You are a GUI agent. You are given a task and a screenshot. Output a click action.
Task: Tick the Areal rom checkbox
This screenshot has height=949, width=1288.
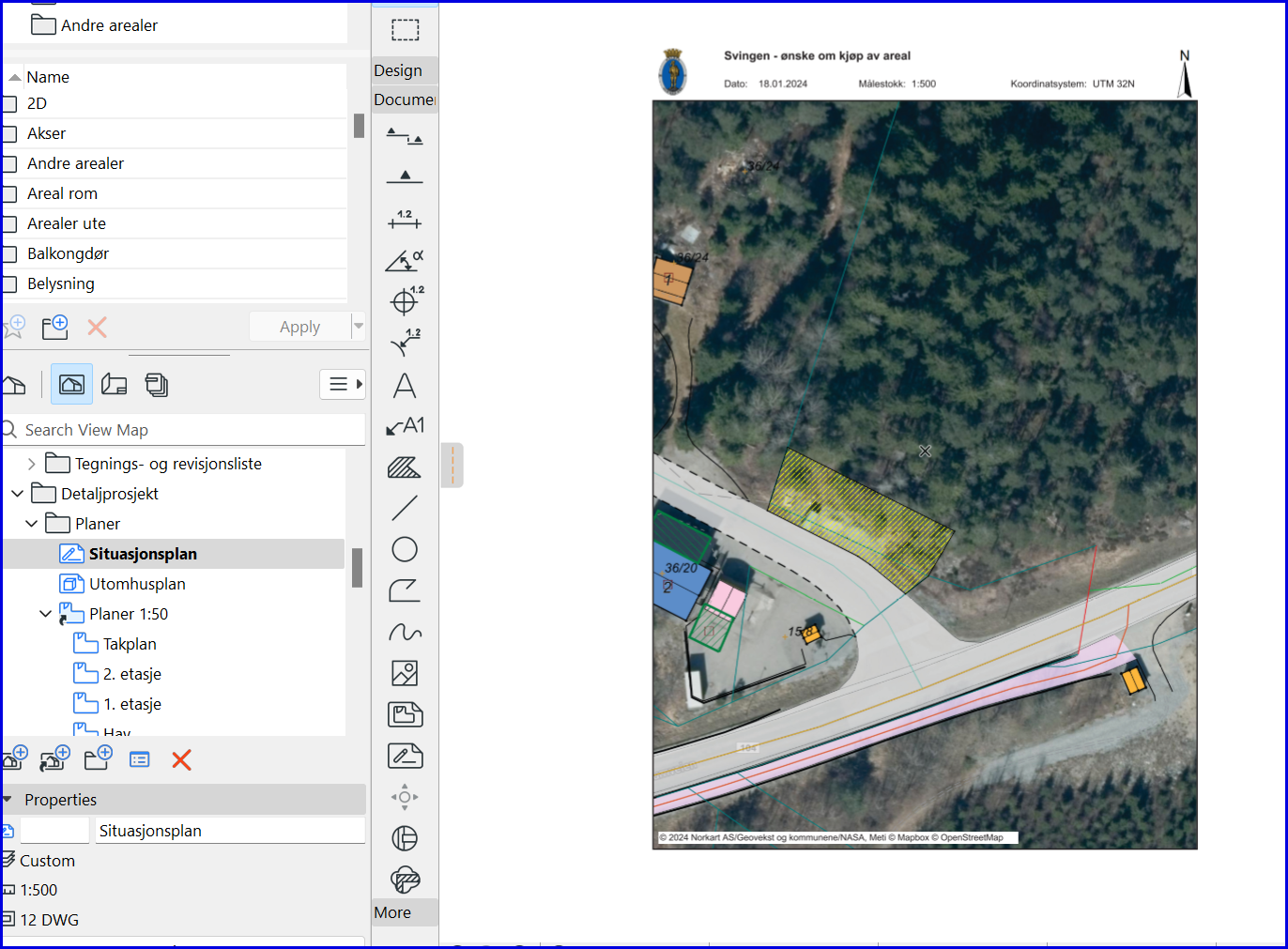click(x=10, y=193)
